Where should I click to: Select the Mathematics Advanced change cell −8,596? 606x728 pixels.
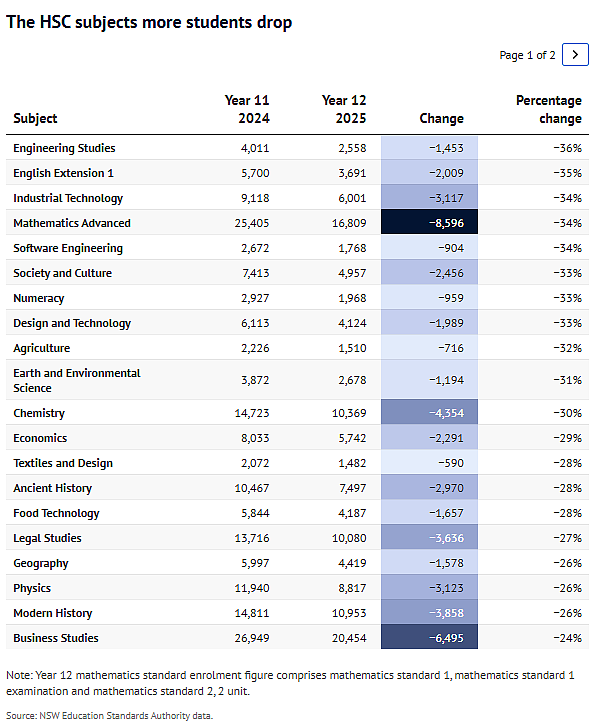pos(429,222)
